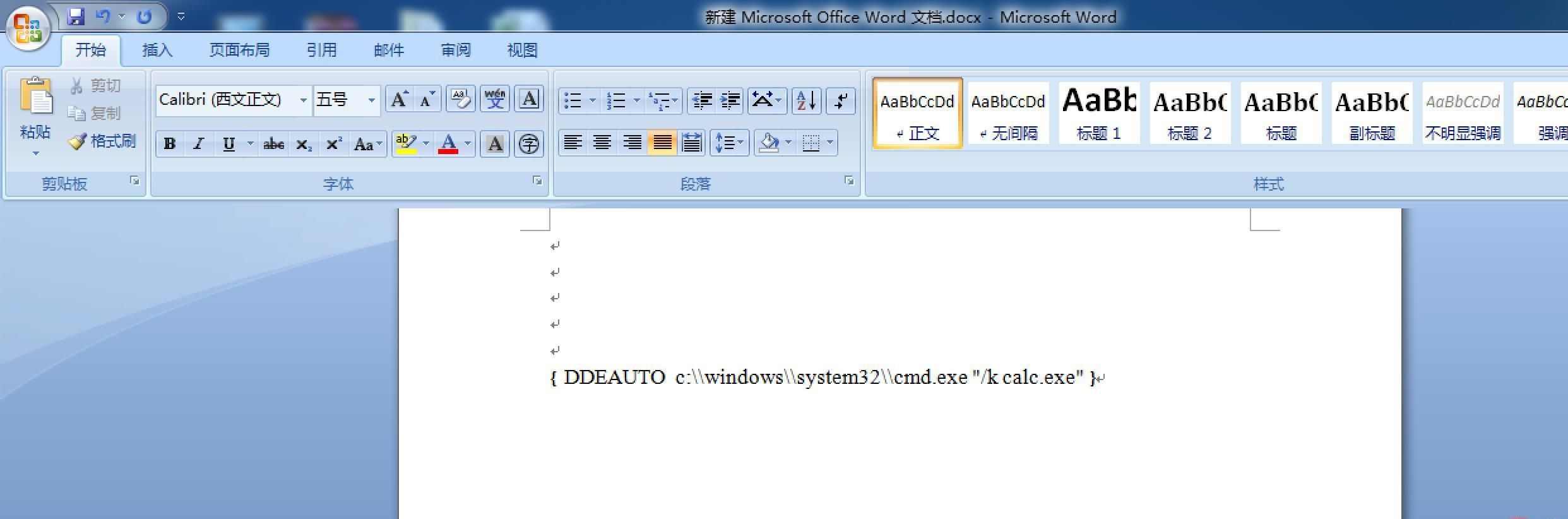Open the 视图 tab

pyautogui.click(x=523, y=50)
